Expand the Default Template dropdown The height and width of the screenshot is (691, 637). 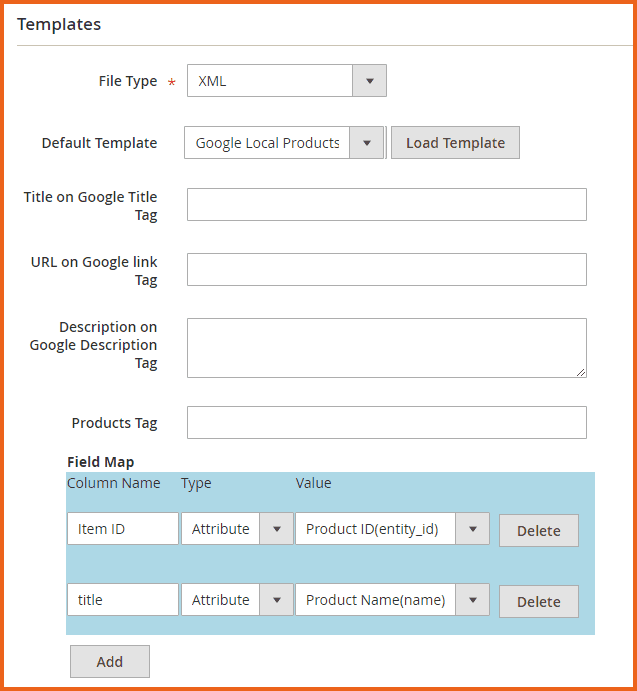pos(284,143)
